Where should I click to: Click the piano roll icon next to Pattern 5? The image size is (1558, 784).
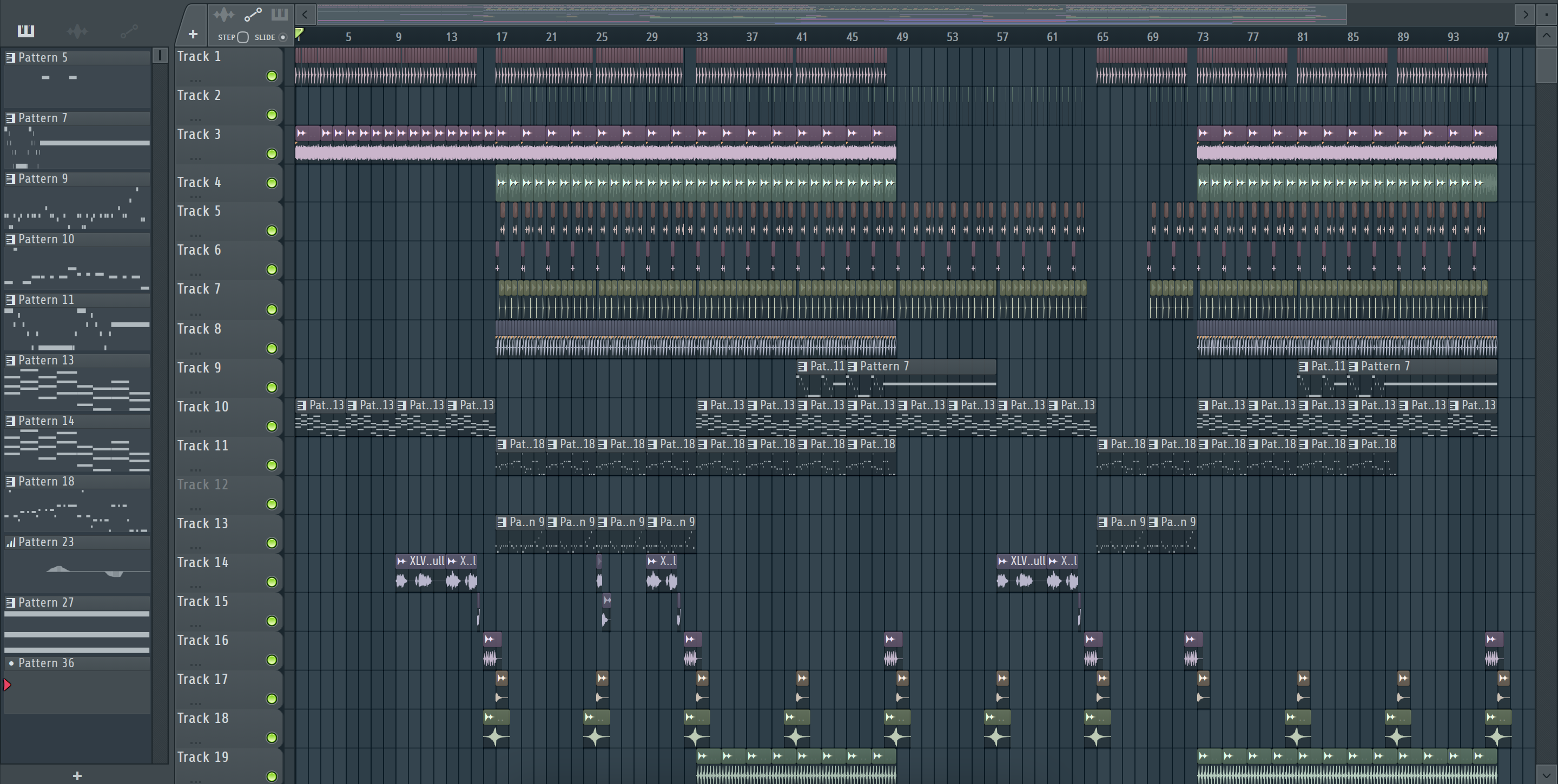tap(10, 57)
